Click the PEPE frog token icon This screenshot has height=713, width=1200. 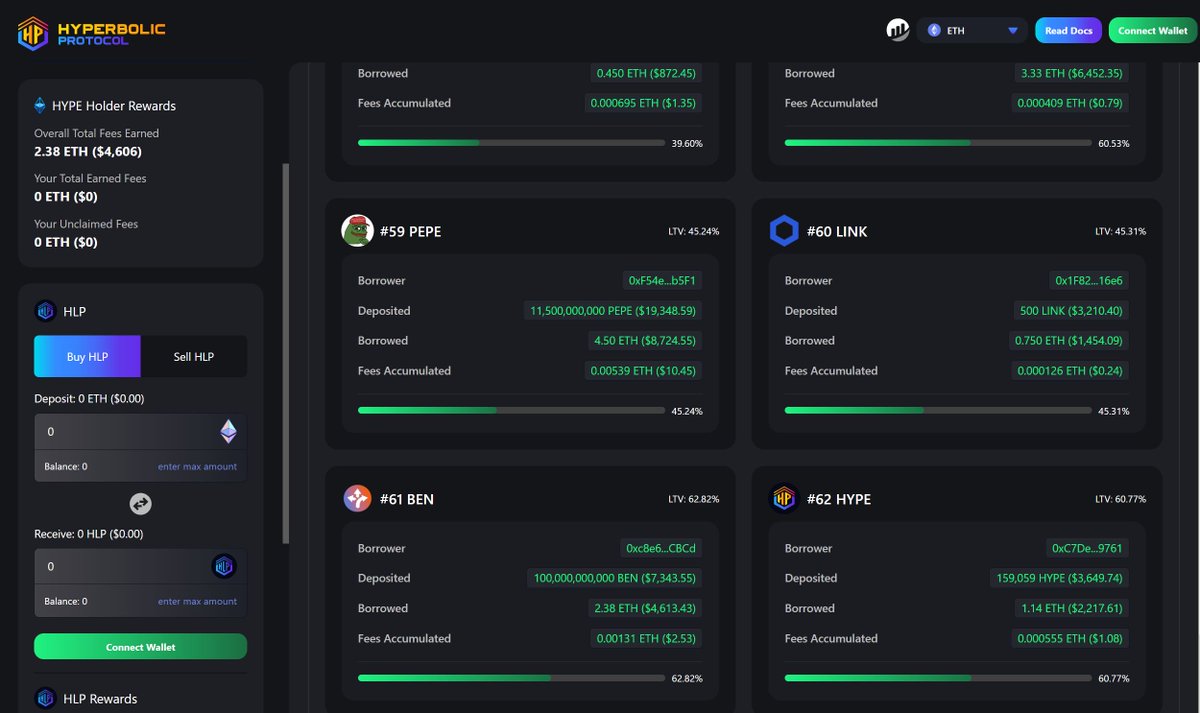coord(357,230)
